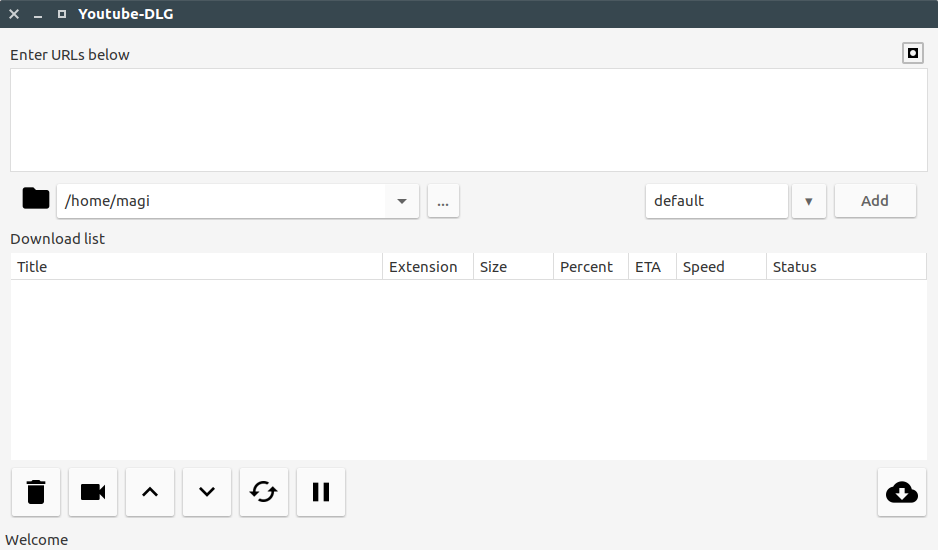Click the ETA column header
The width and height of the screenshot is (938, 550).
(x=652, y=267)
